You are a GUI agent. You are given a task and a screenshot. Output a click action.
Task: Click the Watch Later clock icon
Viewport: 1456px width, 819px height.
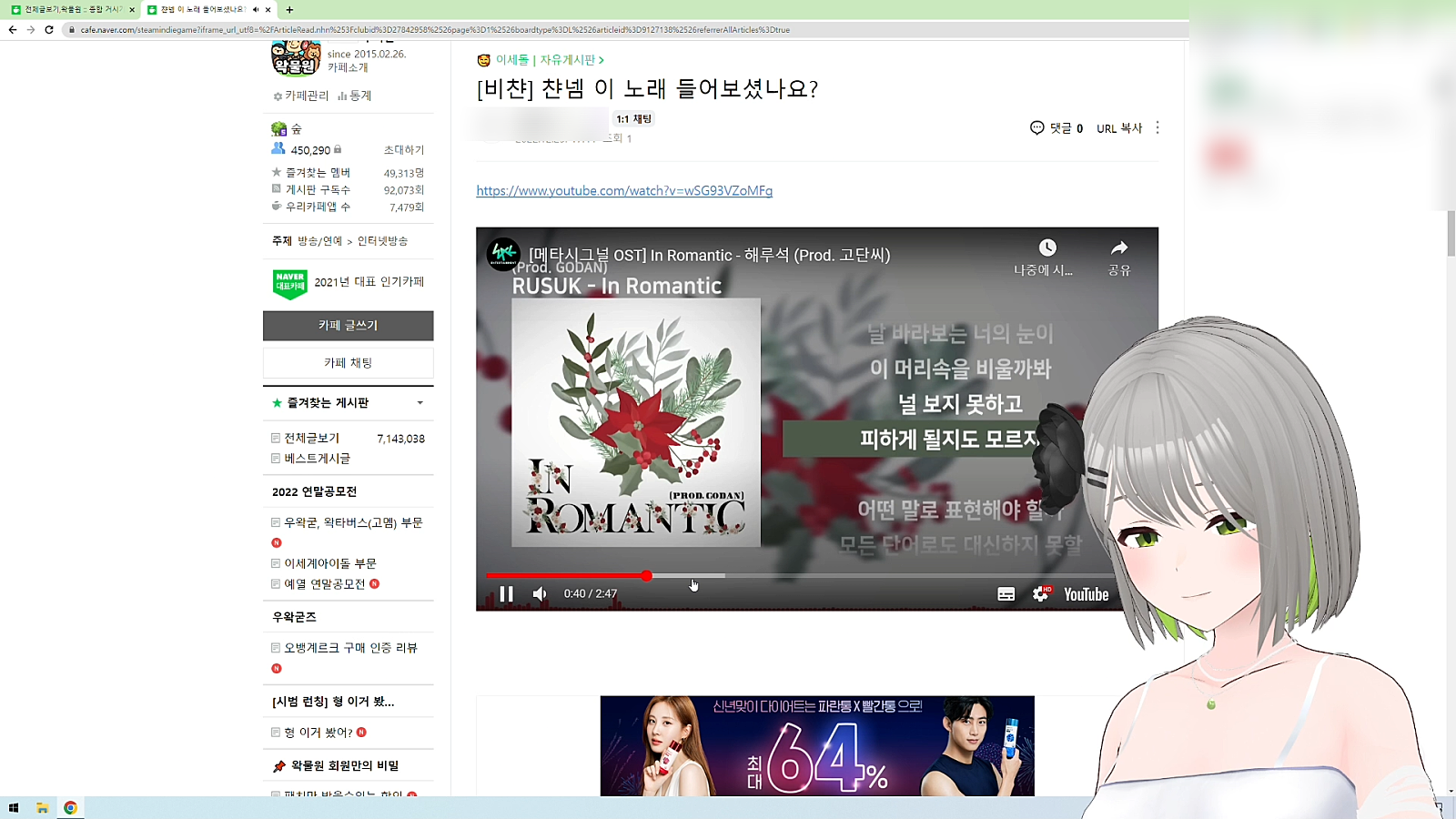pyautogui.click(x=1047, y=248)
